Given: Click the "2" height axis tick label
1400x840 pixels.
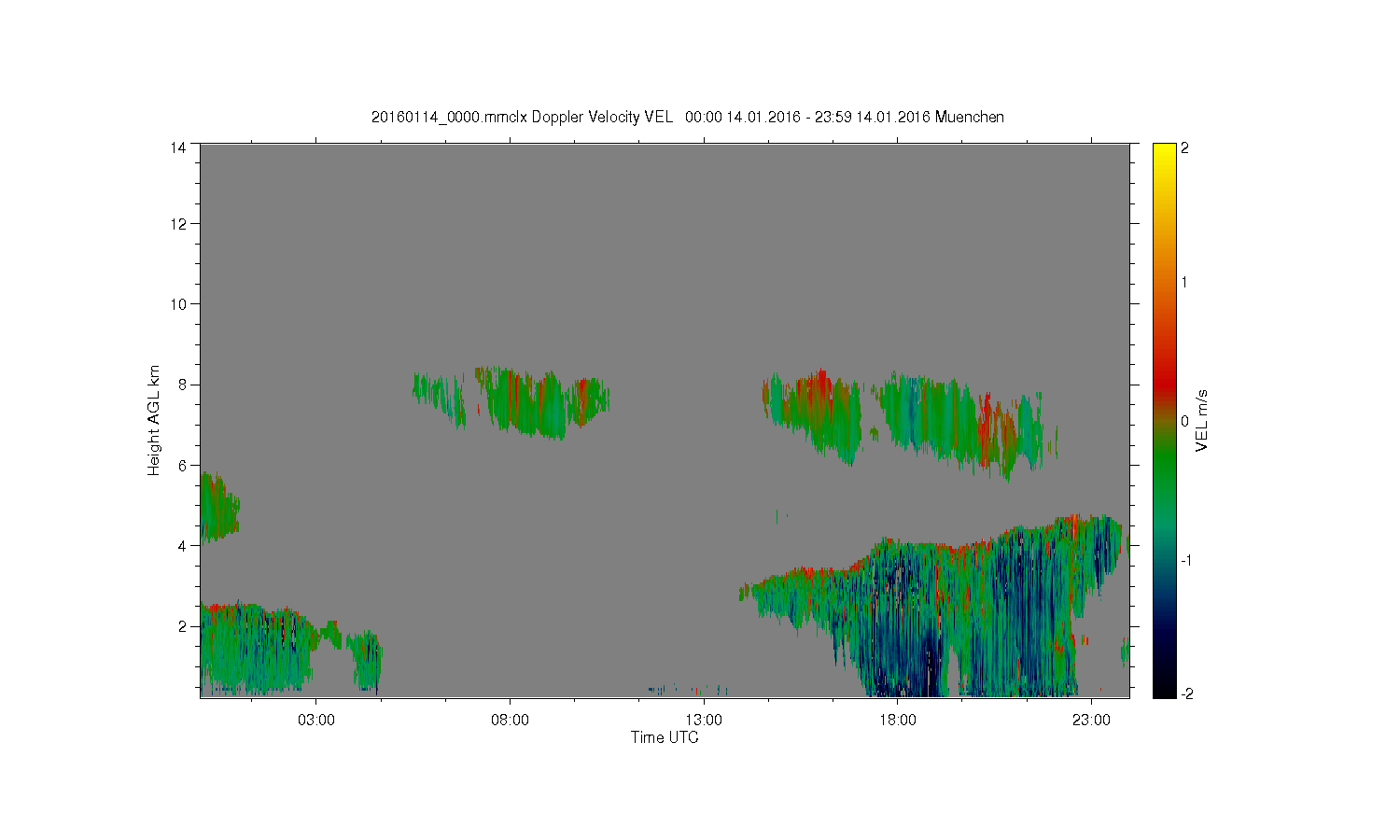Looking at the screenshot, I should coord(182,626).
